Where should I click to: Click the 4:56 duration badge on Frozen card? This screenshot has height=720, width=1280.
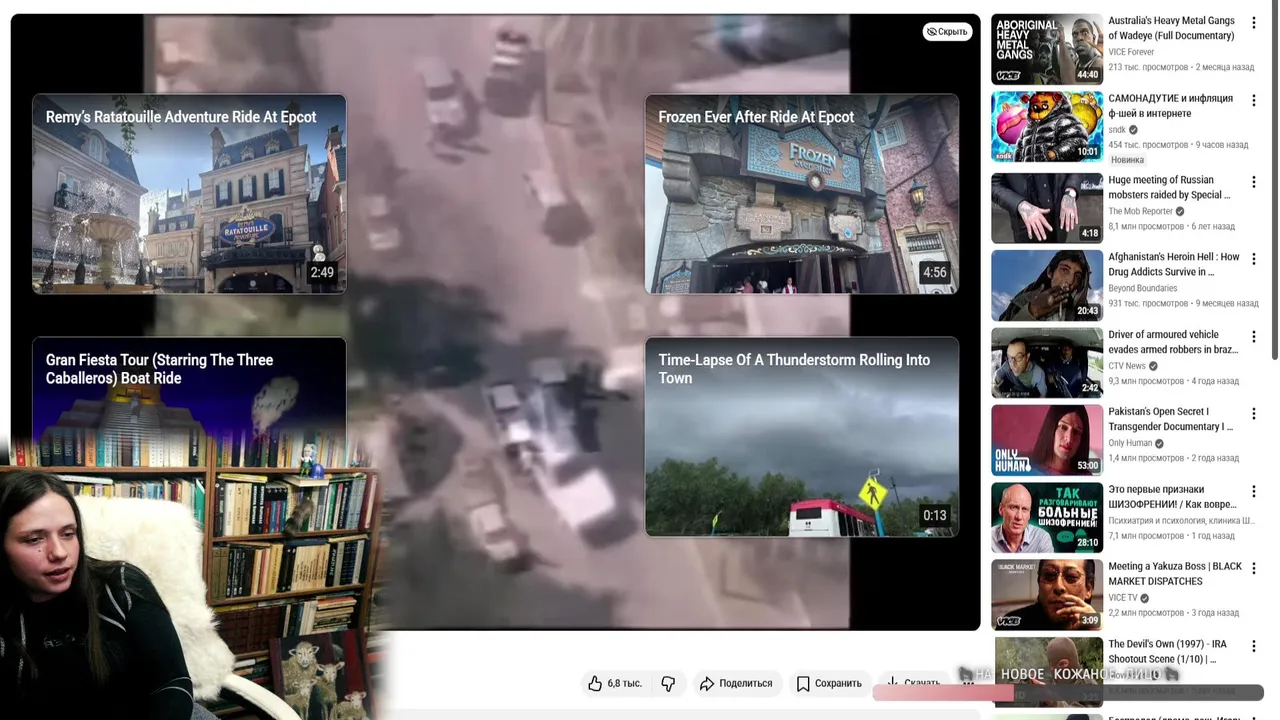[x=934, y=272]
